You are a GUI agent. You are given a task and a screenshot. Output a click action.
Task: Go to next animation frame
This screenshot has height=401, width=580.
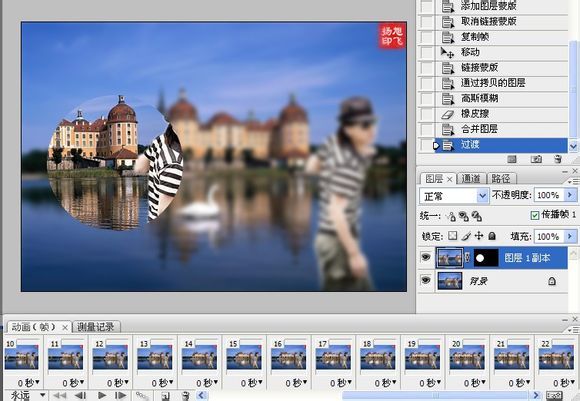coord(120,395)
